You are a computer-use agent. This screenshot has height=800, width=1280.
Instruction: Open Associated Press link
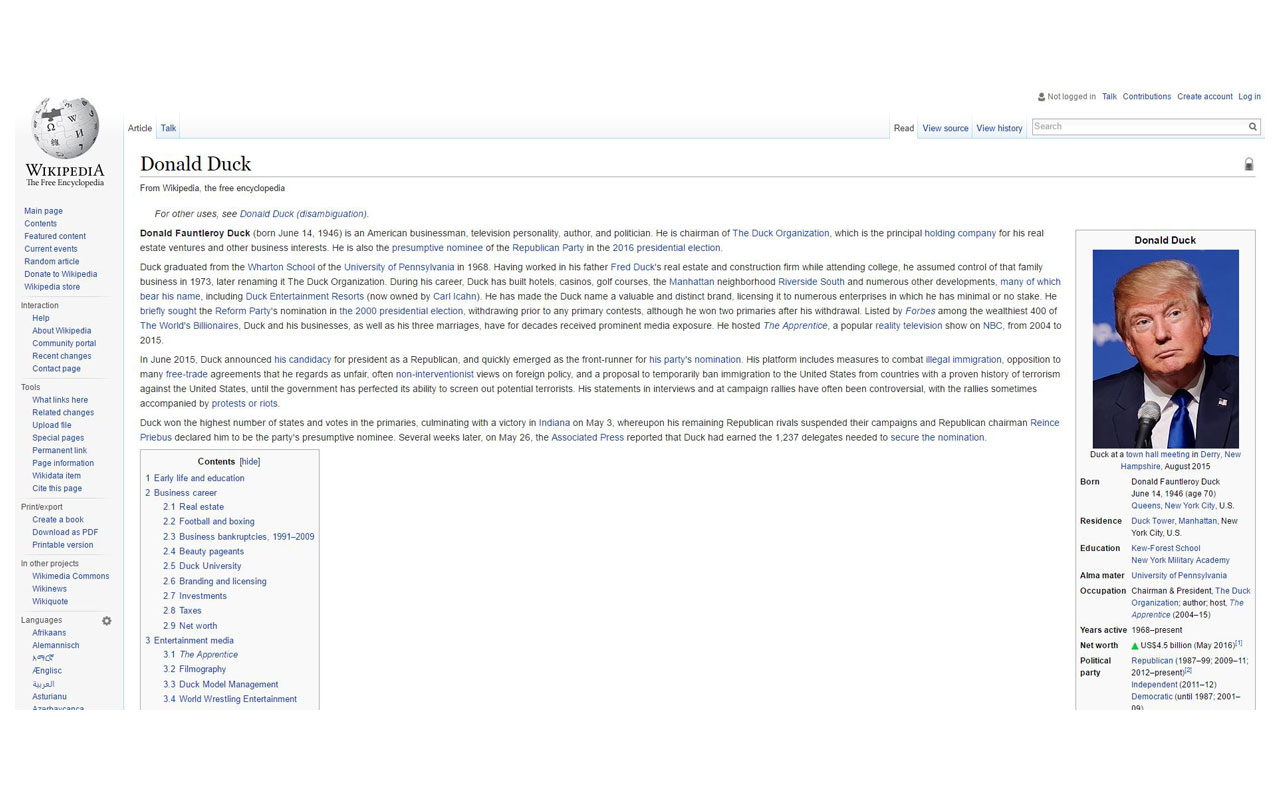(x=587, y=438)
